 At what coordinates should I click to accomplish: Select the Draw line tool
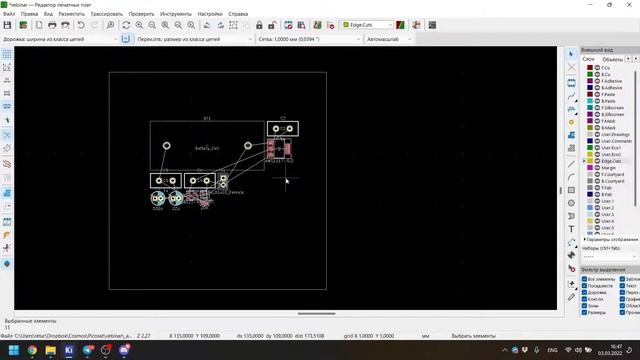[571, 164]
